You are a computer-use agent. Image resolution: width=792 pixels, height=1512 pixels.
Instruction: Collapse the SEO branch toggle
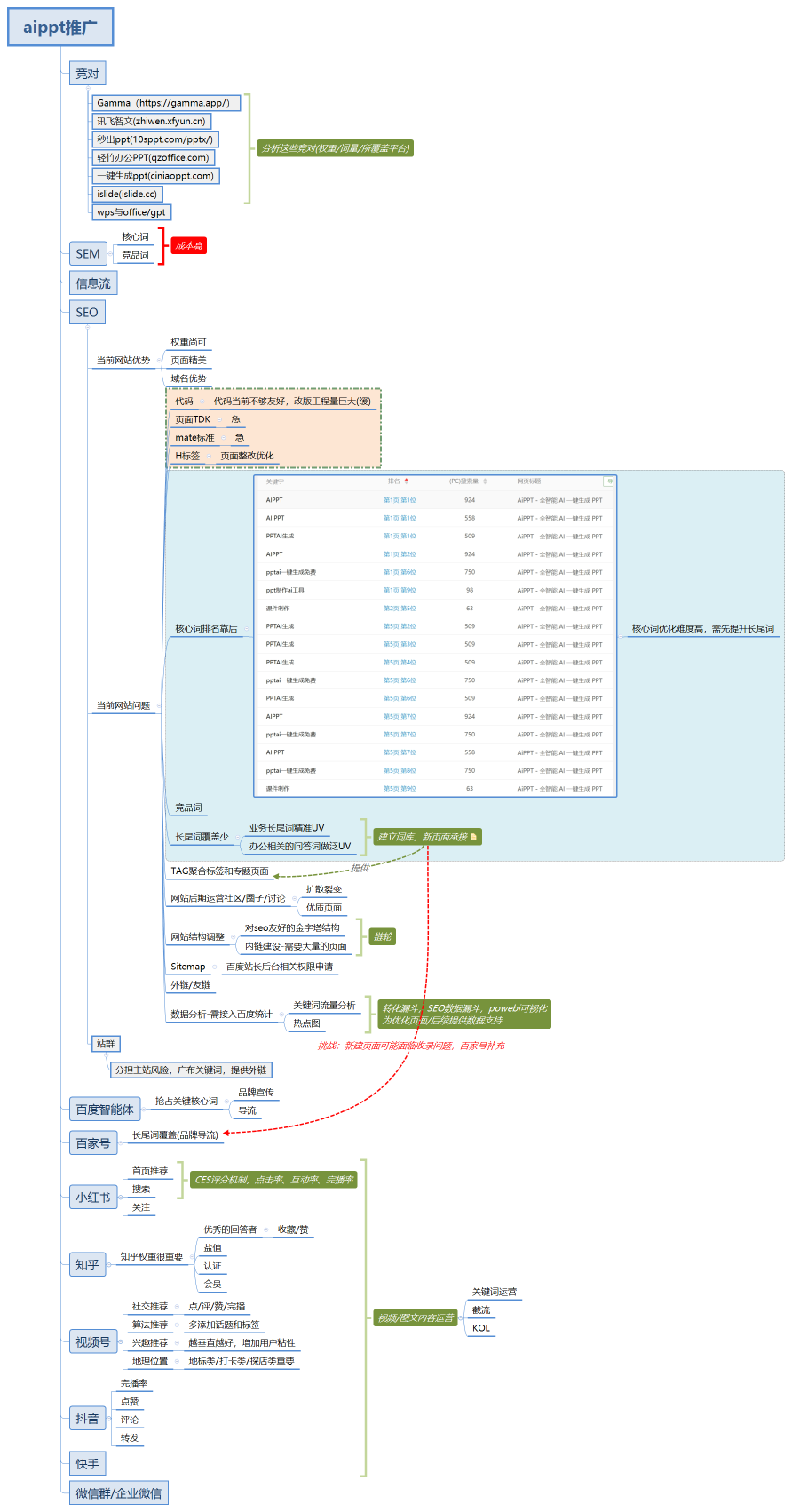coord(87,327)
